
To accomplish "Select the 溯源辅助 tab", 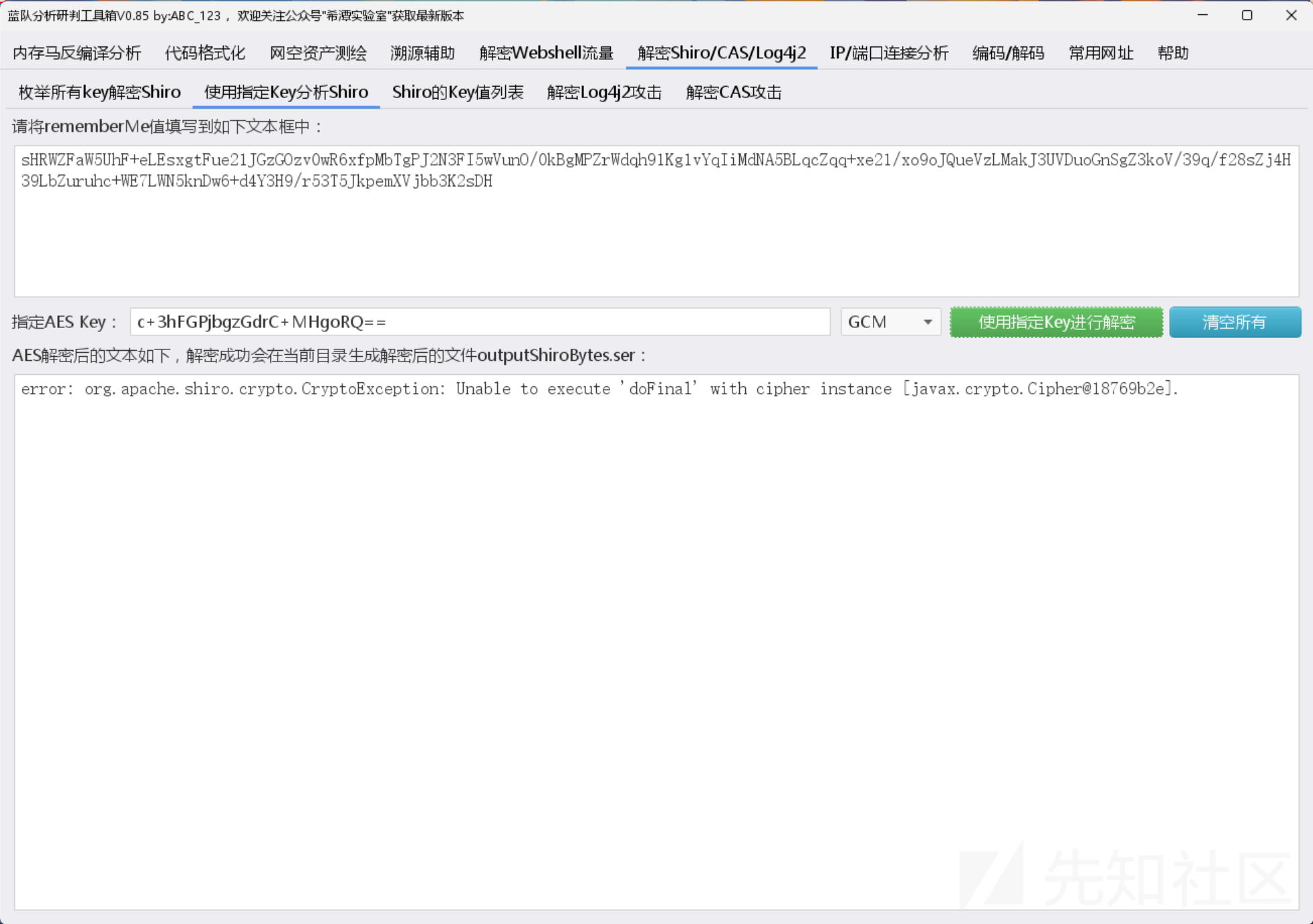I will (423, 53).
